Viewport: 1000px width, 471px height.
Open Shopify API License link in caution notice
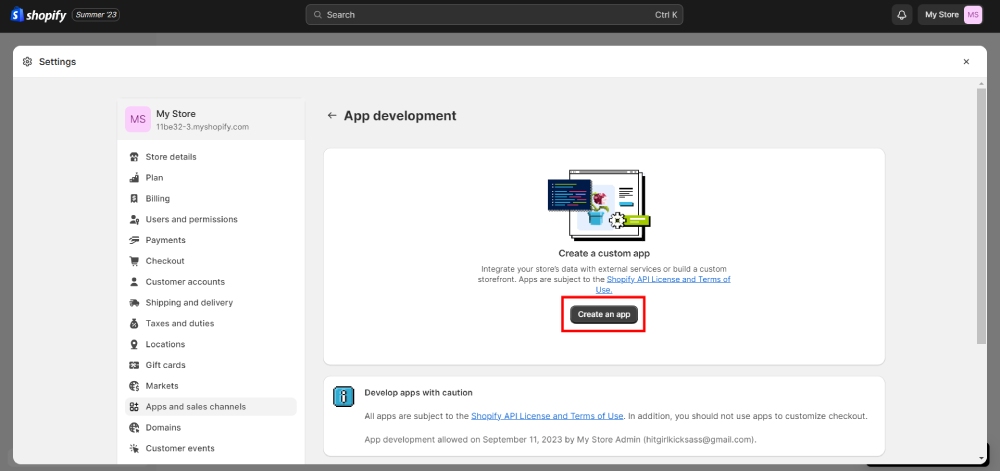(x=547, y=416)
